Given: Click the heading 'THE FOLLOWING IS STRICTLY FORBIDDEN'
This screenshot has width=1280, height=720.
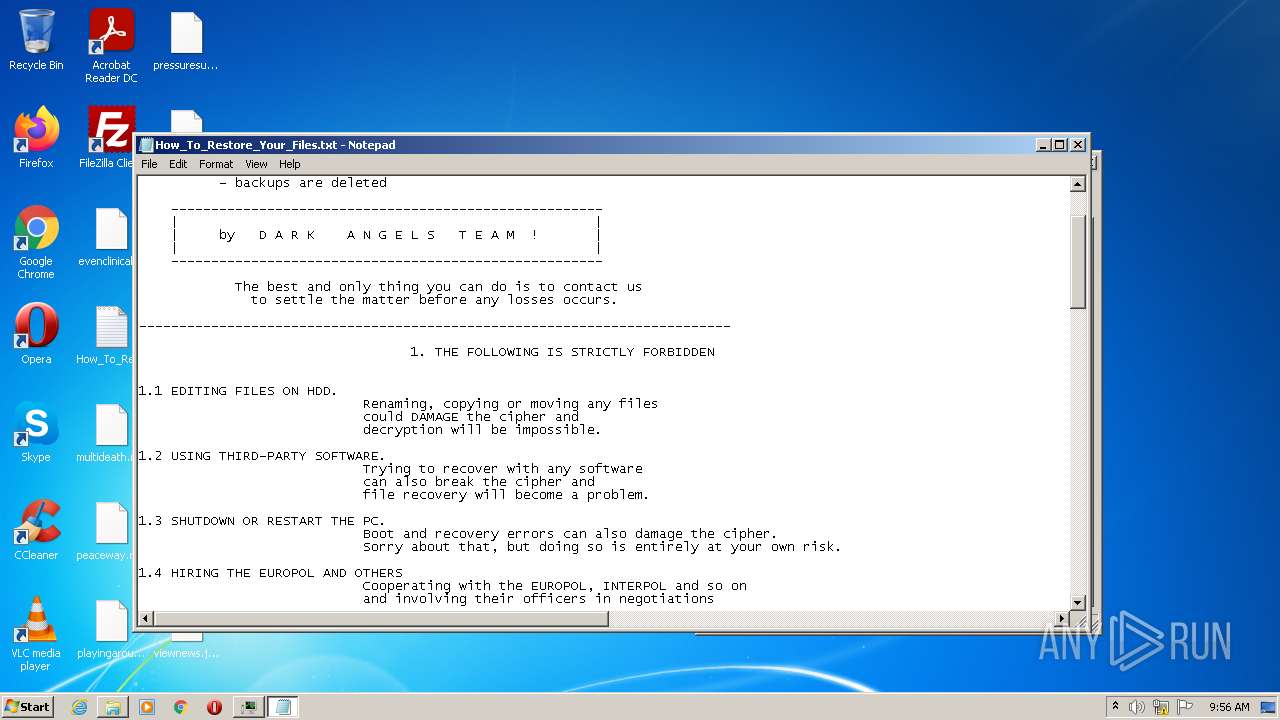Looking at the screenshot, I should [575, 352].
